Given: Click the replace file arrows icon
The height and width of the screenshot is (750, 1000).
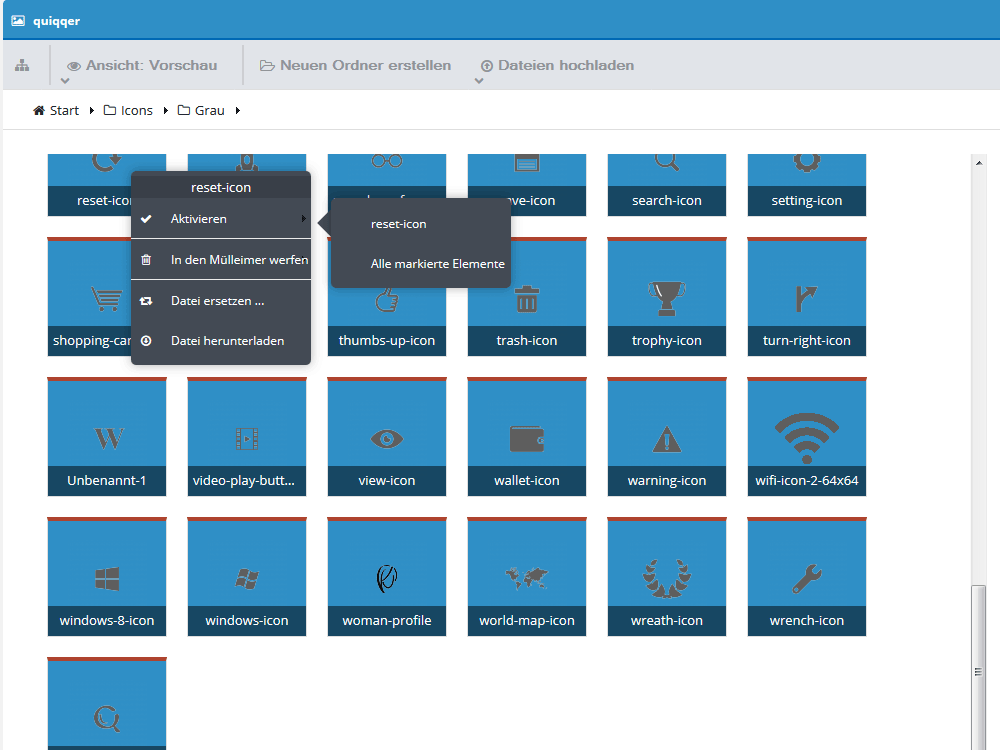Looking at the screenshot, I should point(146,301).
